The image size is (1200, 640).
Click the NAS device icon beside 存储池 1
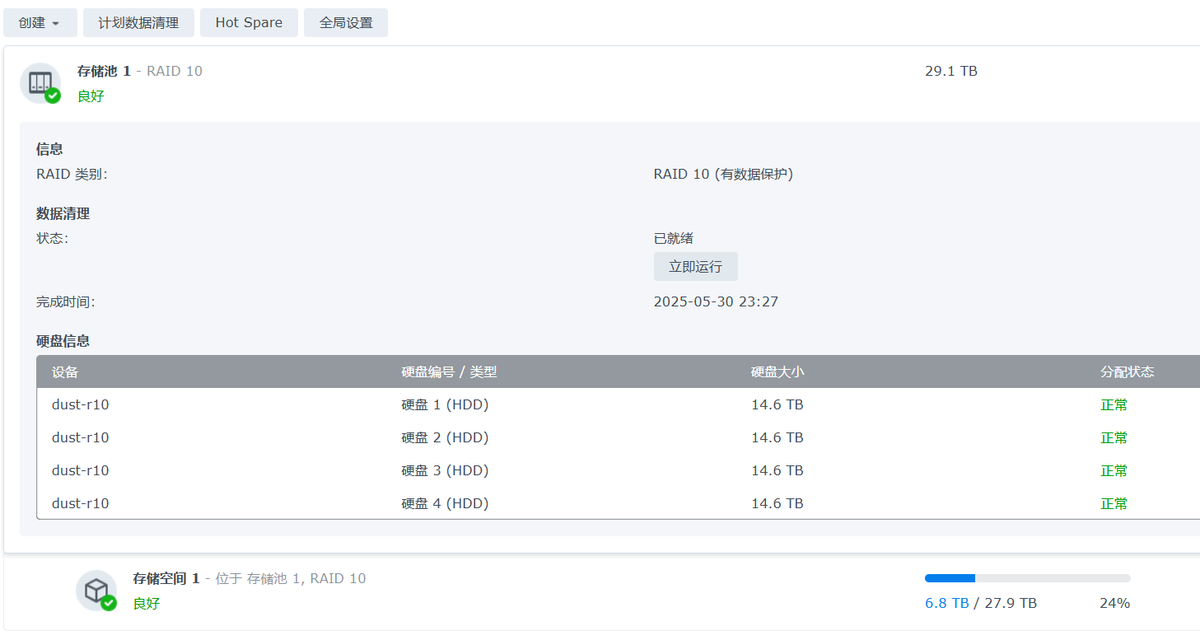[40, 83]
